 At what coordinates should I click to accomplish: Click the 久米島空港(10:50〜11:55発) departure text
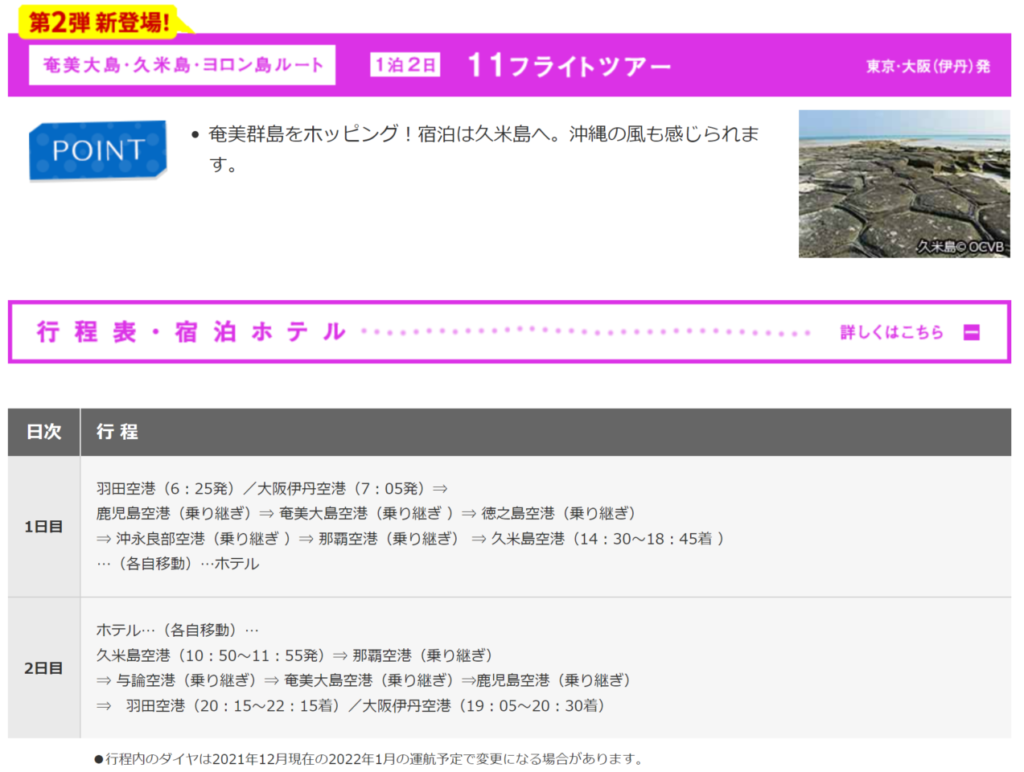[211, 656]
